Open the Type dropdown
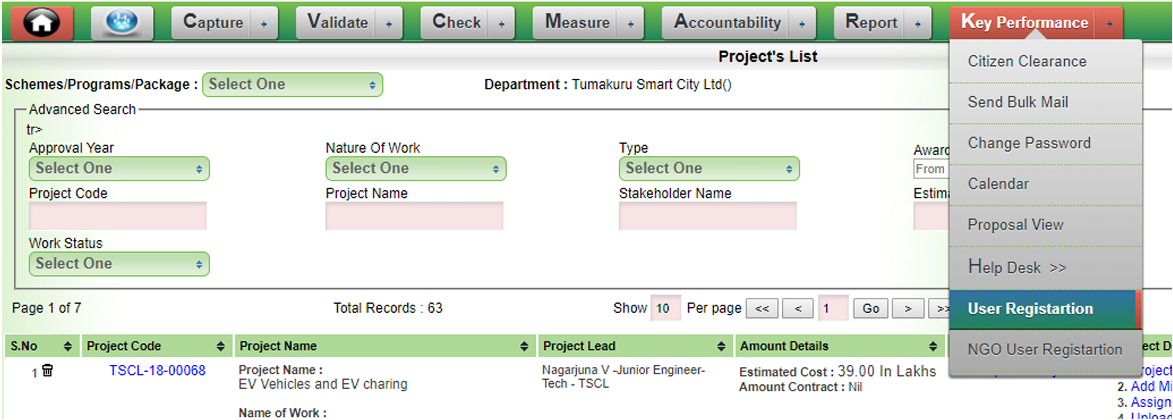This screenshot has height=420, width=1173. (709, 168)
